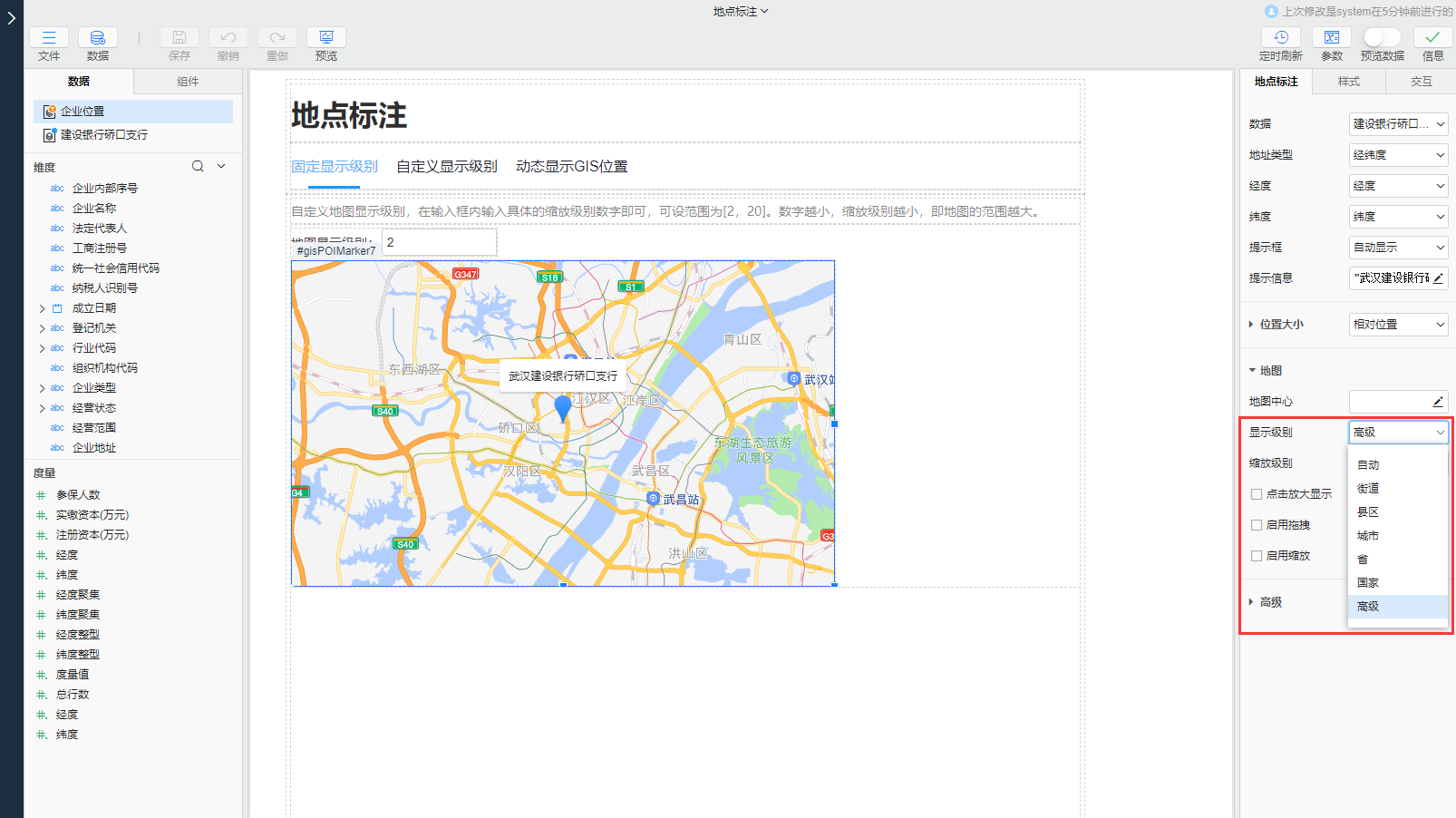
Task: Click the 重做 redo icon
Action: [277, 37]
